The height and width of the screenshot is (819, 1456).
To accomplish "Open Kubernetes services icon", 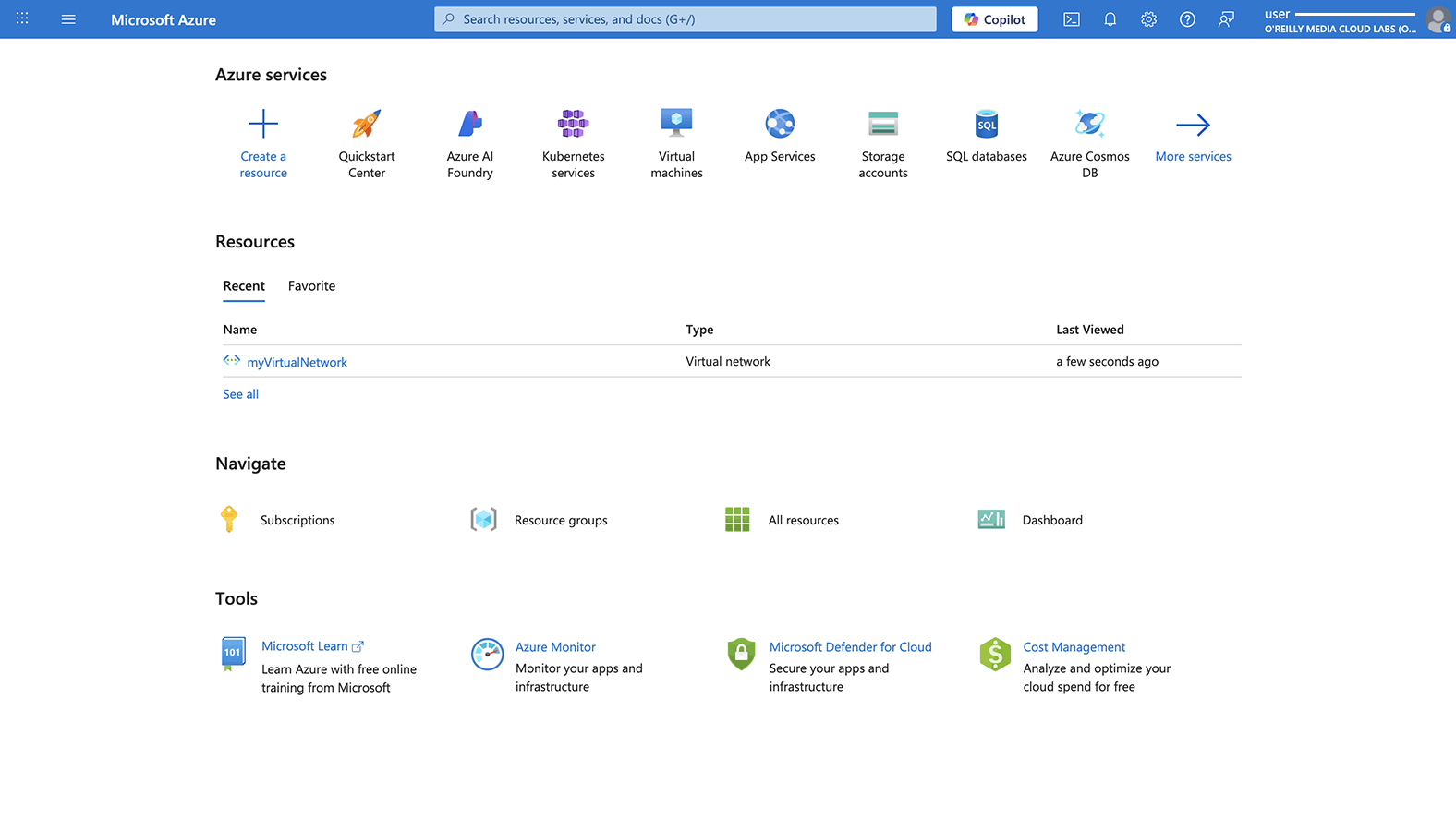I will coord(574,124).
